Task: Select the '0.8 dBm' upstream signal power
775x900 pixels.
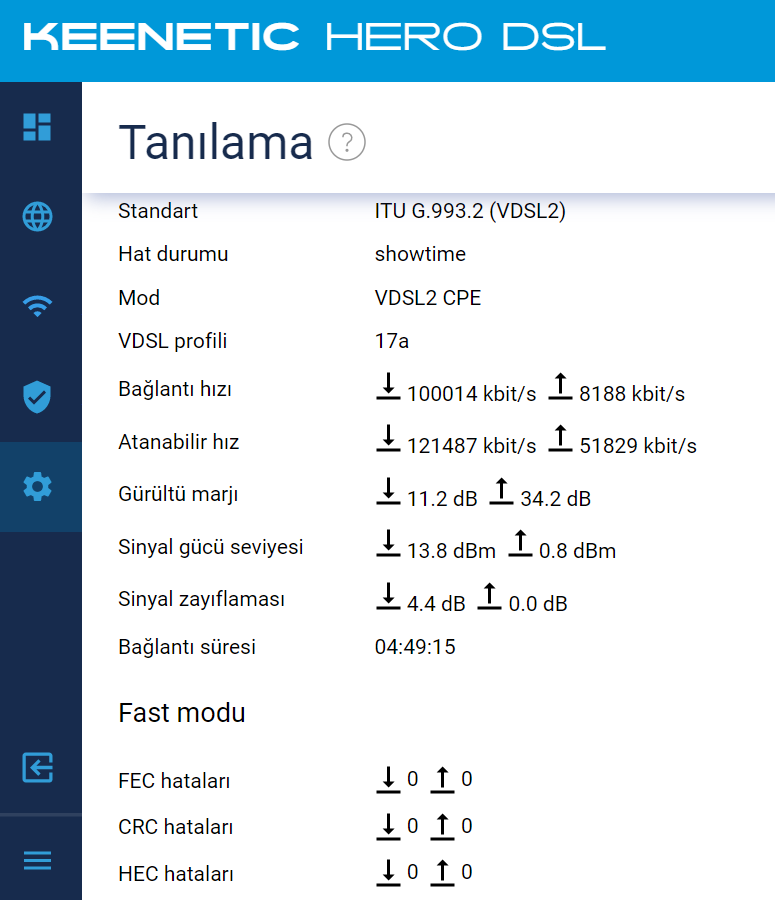Action: [x=578, y=550]
